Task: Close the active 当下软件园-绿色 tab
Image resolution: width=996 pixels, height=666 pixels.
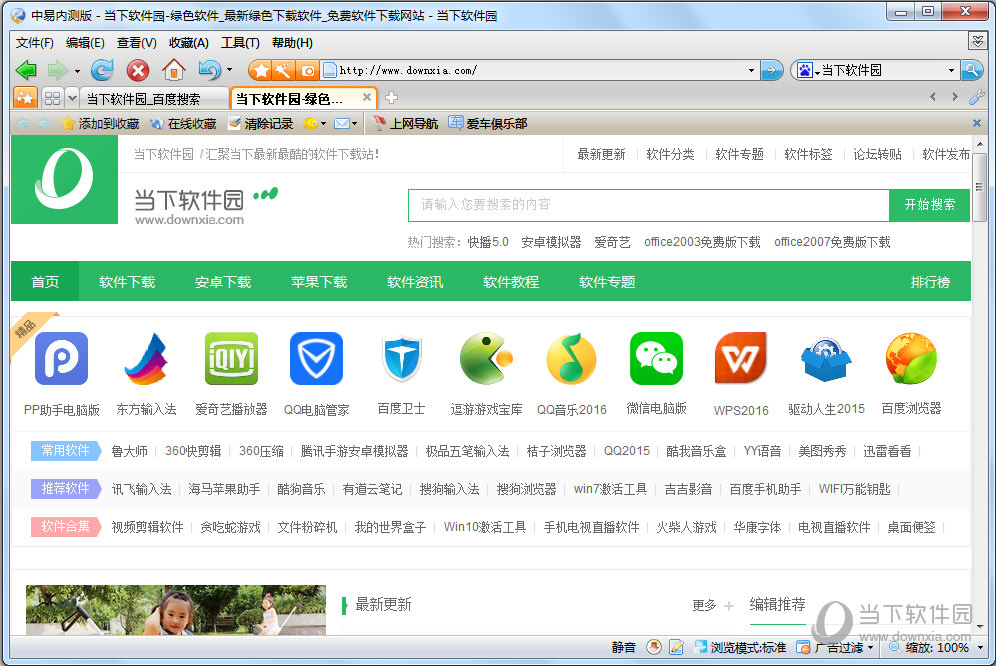Action: point(367,97)
